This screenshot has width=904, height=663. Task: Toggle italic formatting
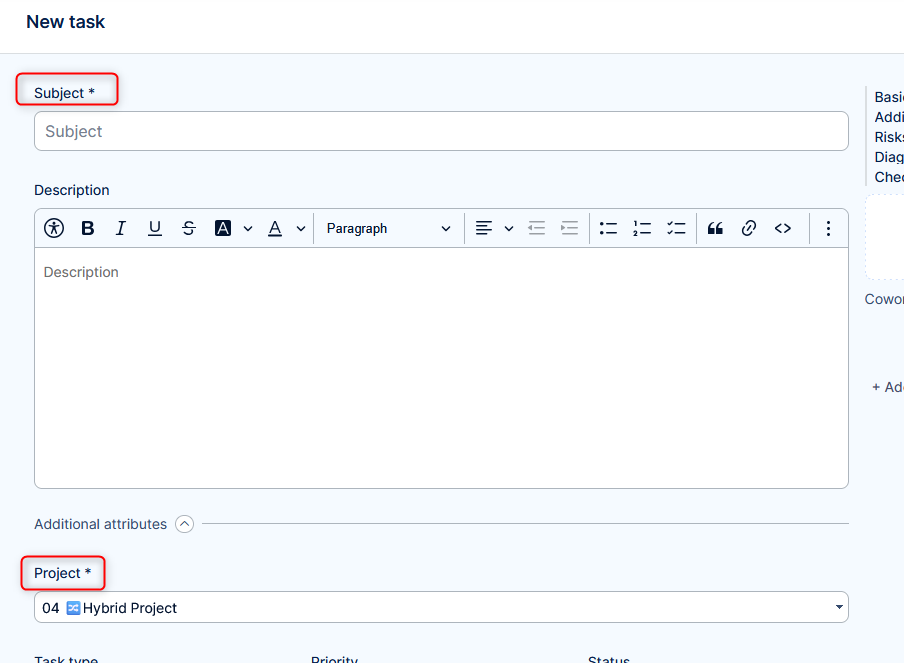(x=121, y=228)
